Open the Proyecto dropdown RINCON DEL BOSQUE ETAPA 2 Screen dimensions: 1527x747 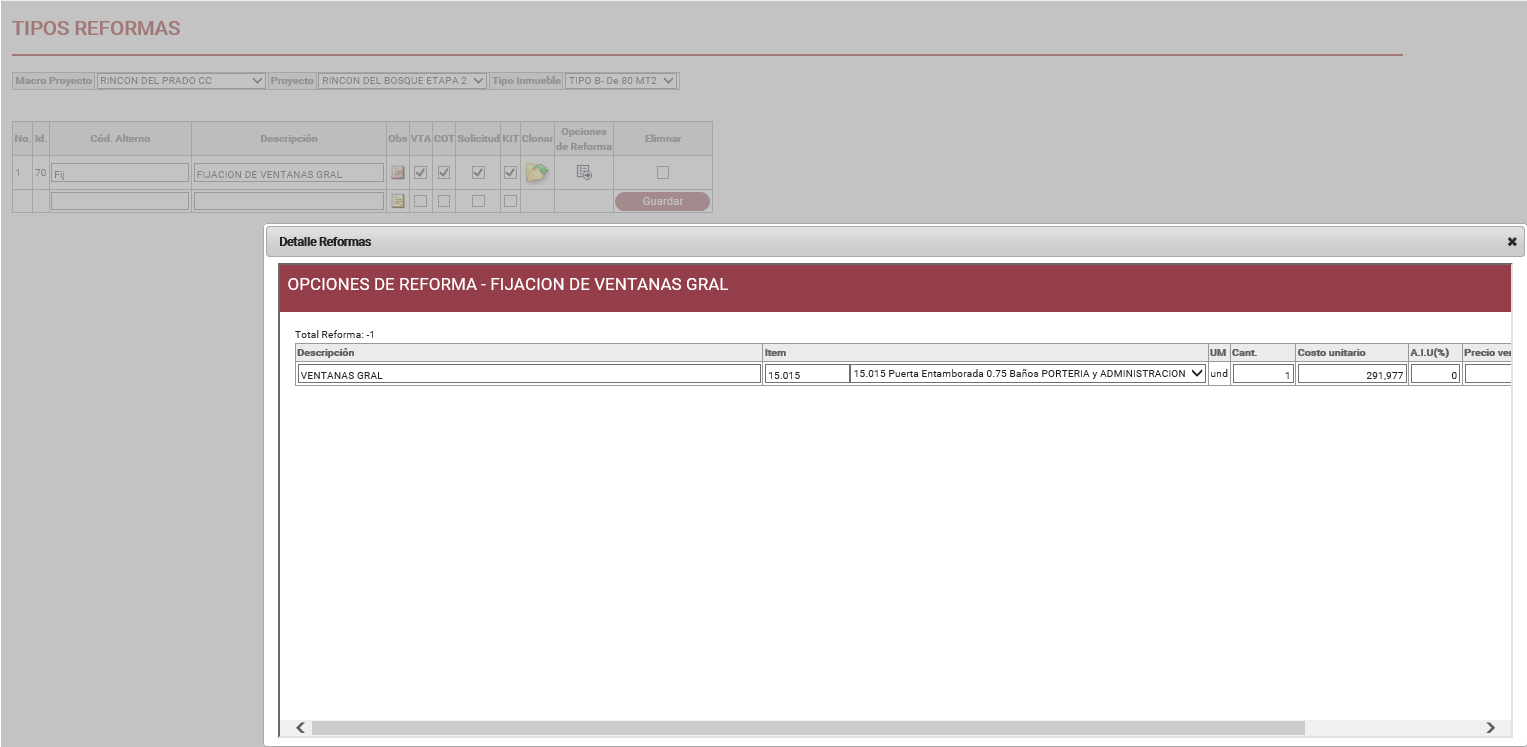[x=402, y=80]
